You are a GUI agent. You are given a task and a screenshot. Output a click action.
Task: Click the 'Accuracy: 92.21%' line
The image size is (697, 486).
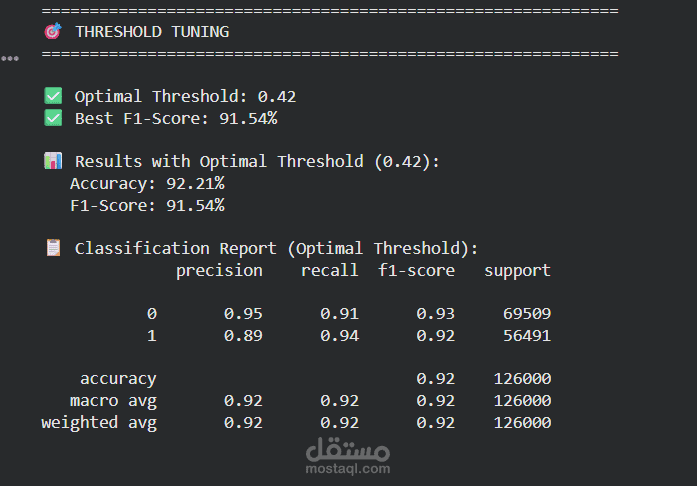pyautogui.click(x=147, y=183)
